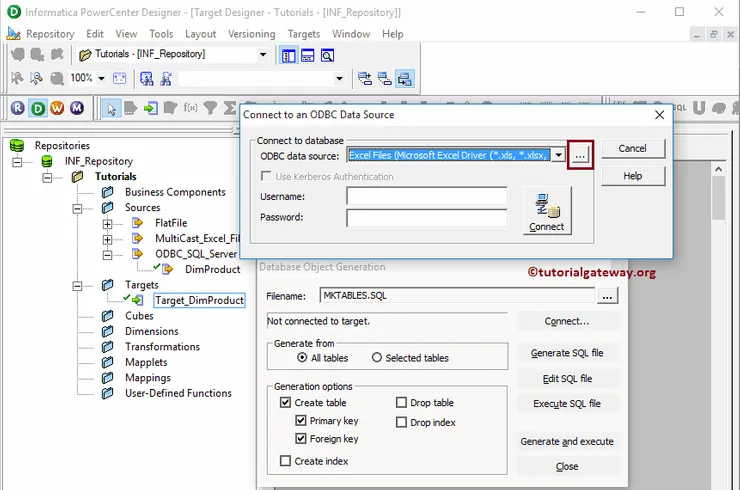Viewport: 740px width, 490px height.
Task: Select the All tables radio button
Action: coord(302,357)
